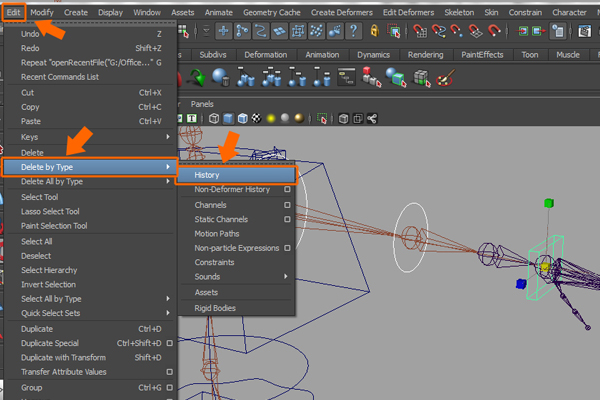Click the outputs from selected object icon
Screen dimensions: 600x400
click(x=539, y=31)
